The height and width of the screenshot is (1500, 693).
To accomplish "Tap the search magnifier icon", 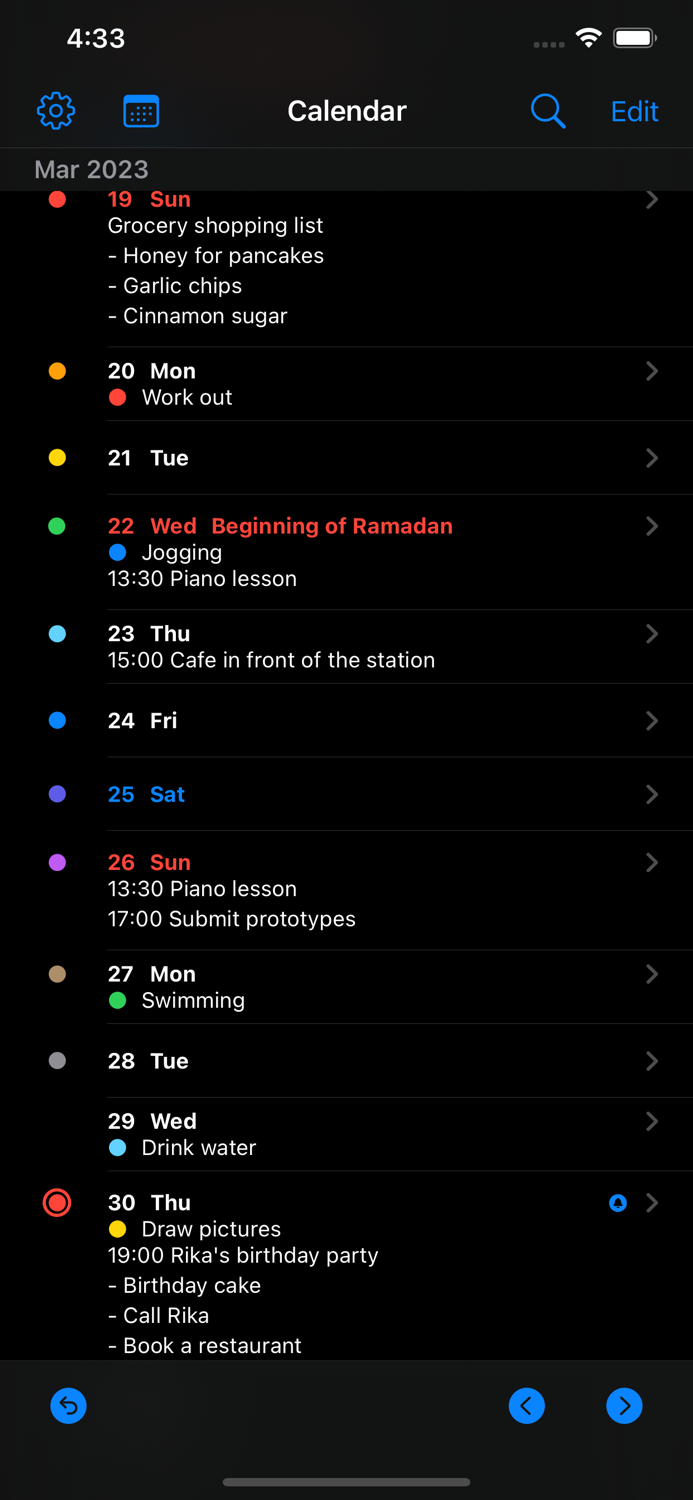I will (548, 111).
